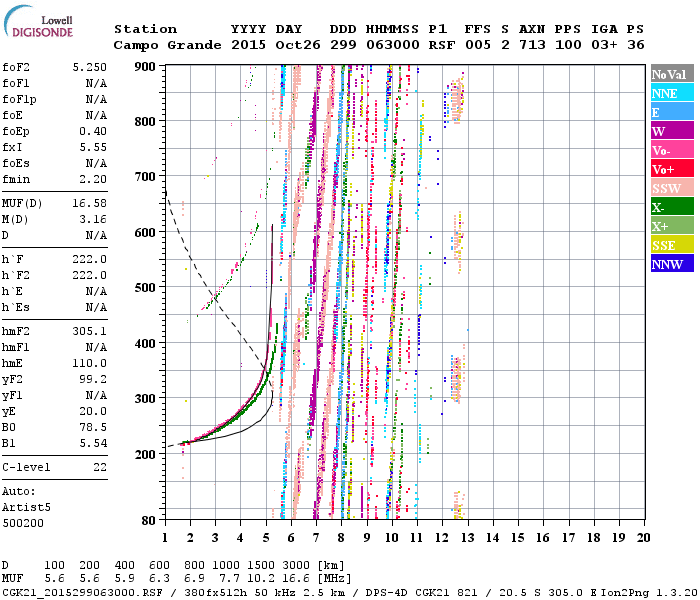
Task: Click the day number 299
Action: (343, 45)
